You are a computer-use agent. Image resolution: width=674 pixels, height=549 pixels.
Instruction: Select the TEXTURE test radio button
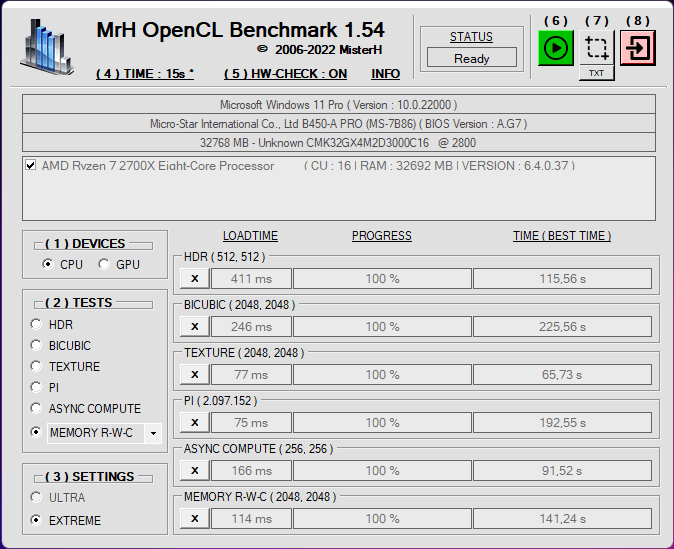(x=36, y=366)
